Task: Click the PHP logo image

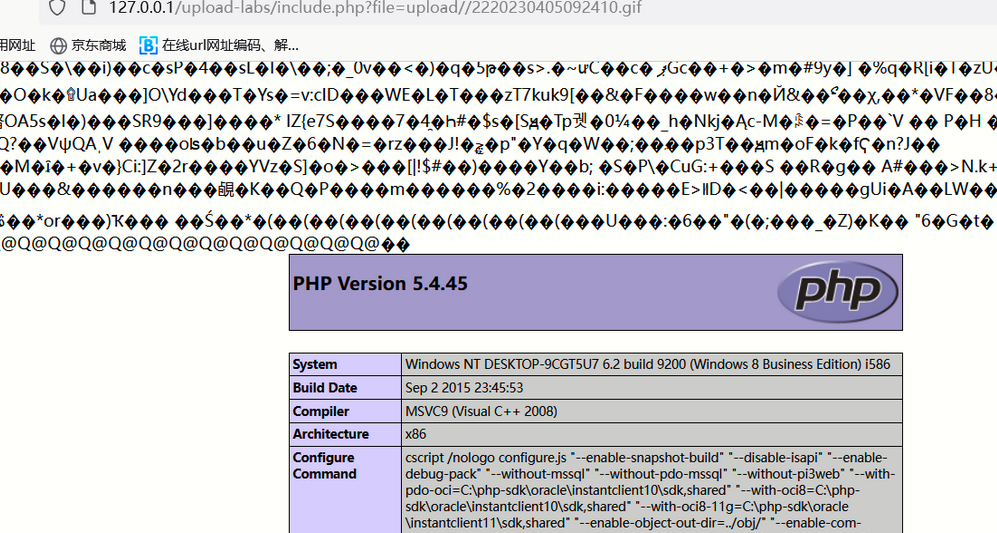Action: pyautogui.click(x=838, y=291)
